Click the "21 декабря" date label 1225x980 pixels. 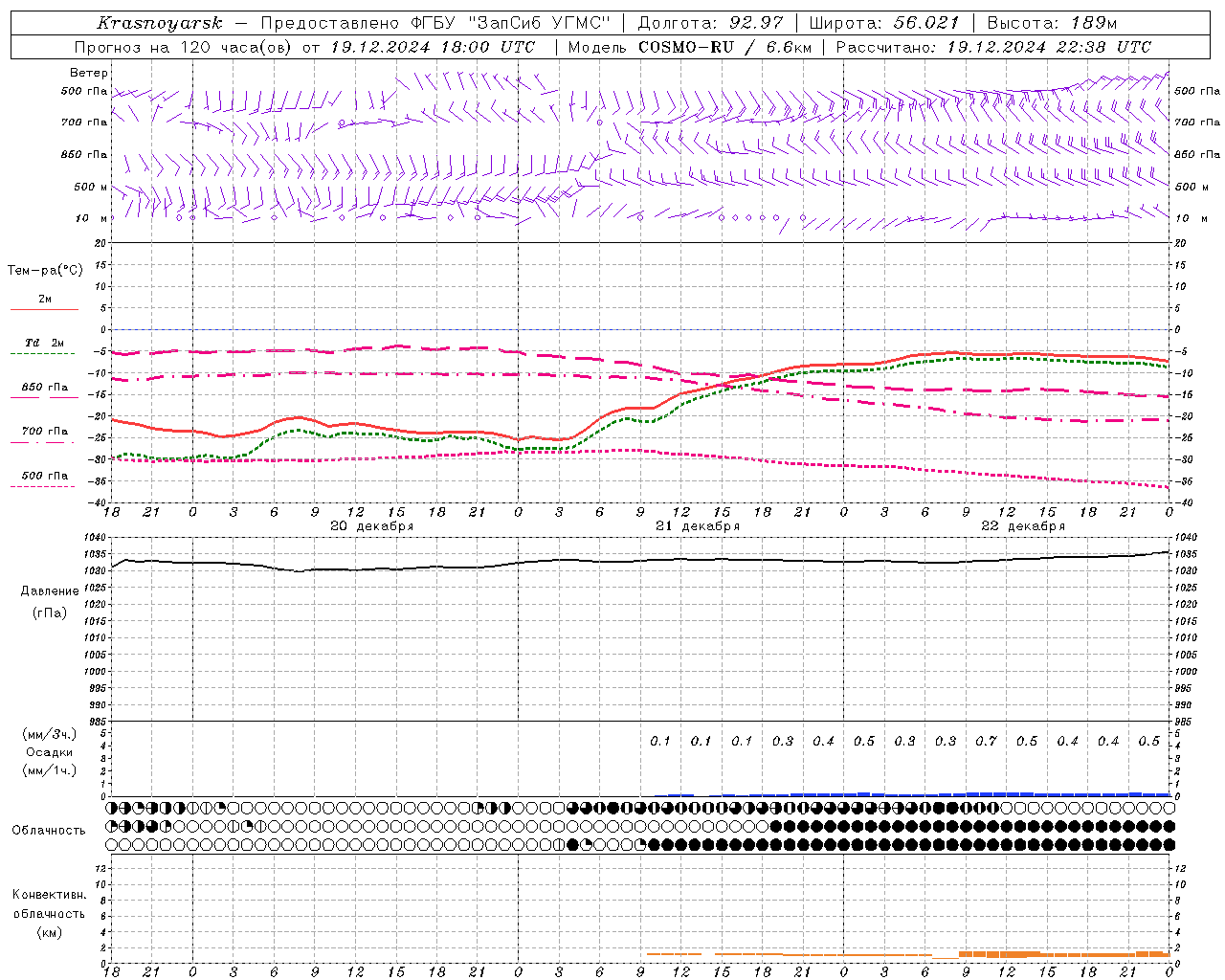(698, 526)
